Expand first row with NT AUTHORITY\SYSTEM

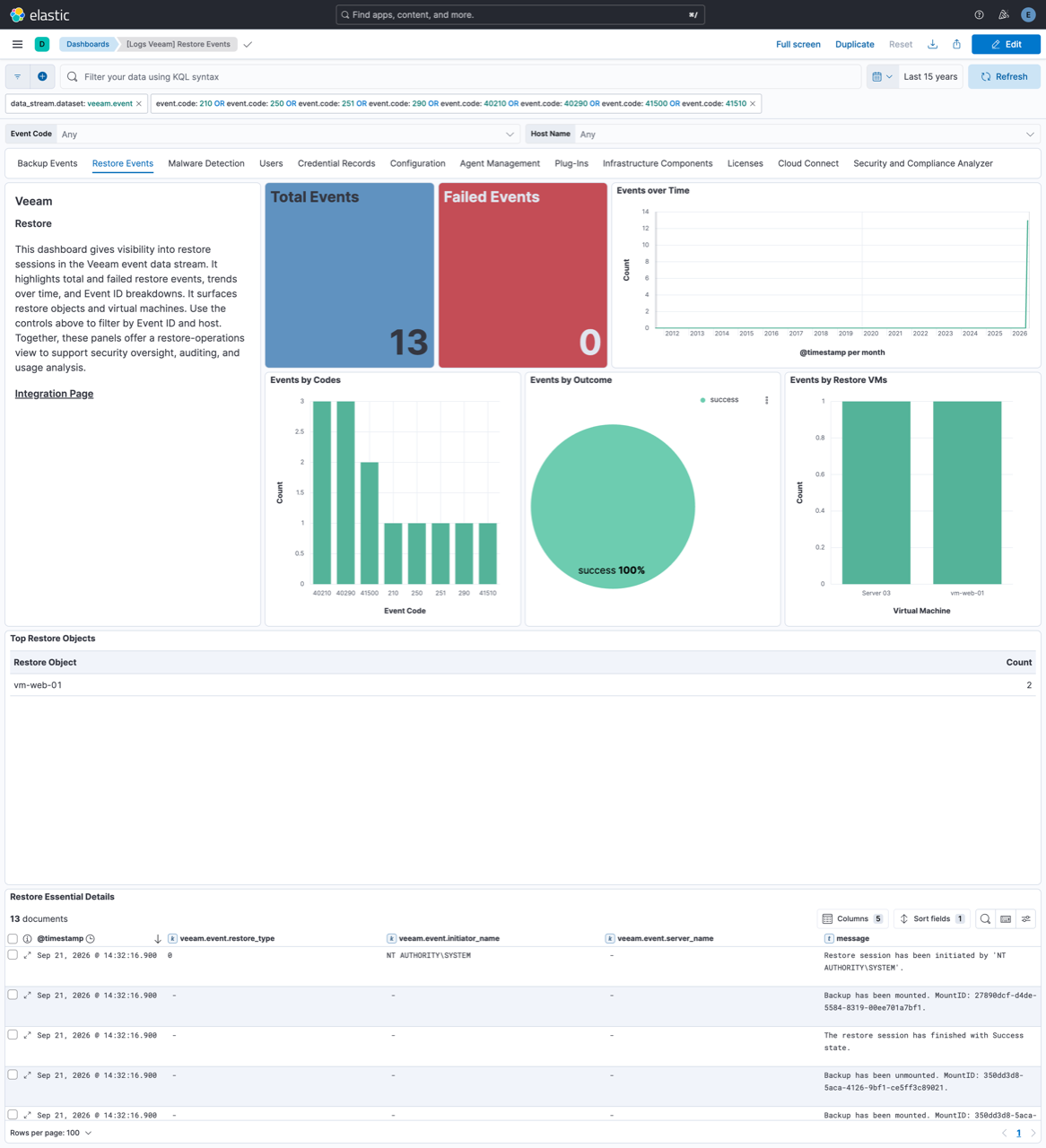27,955
